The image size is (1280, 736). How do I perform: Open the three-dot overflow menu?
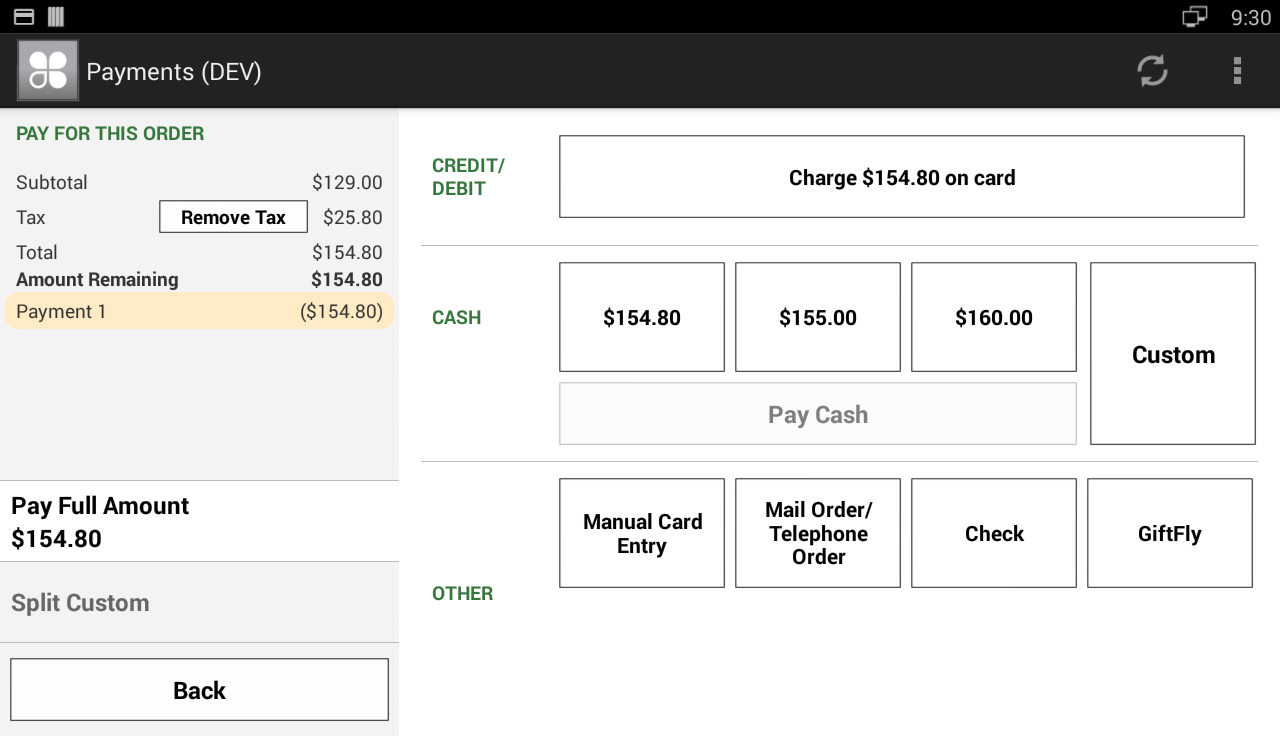click(x=1237, y=71)
